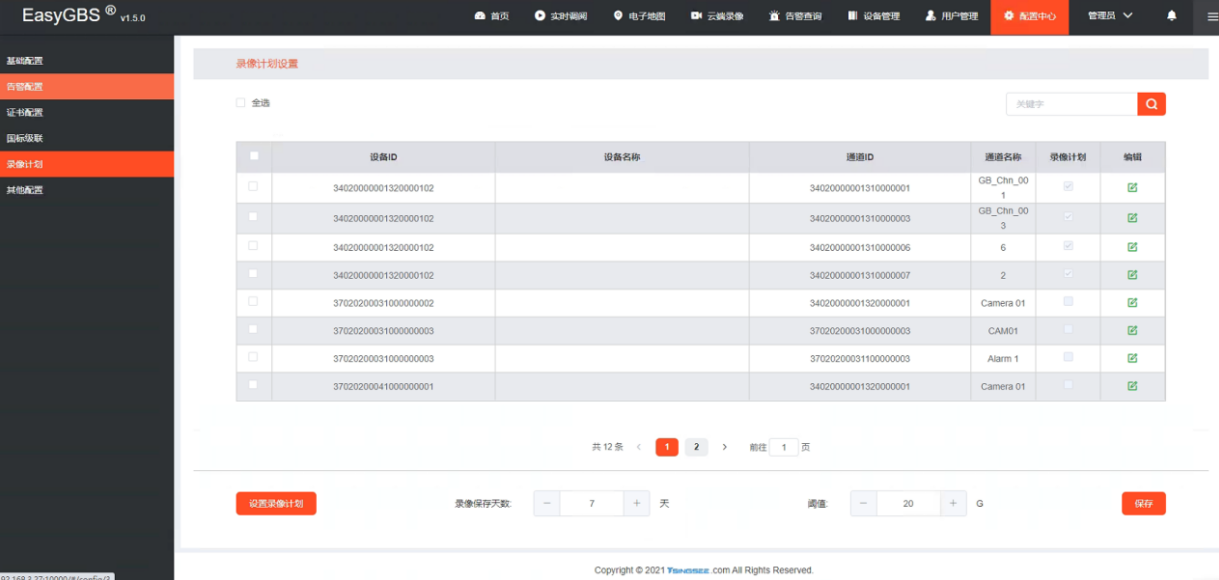Open 告警查询 in top navigation
This screenshot has width=1219, height=580.
[x=795, y=16]
